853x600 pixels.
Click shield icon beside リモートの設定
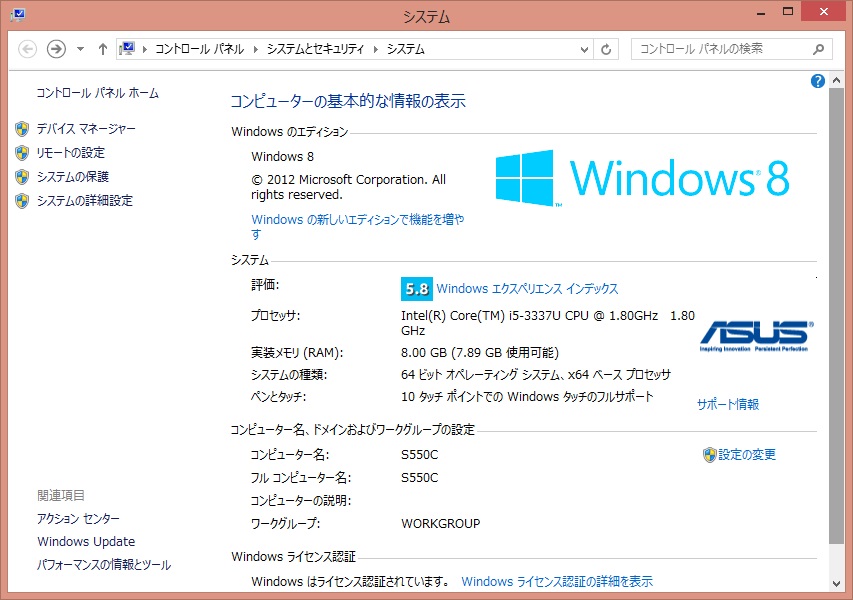[22, 153]
